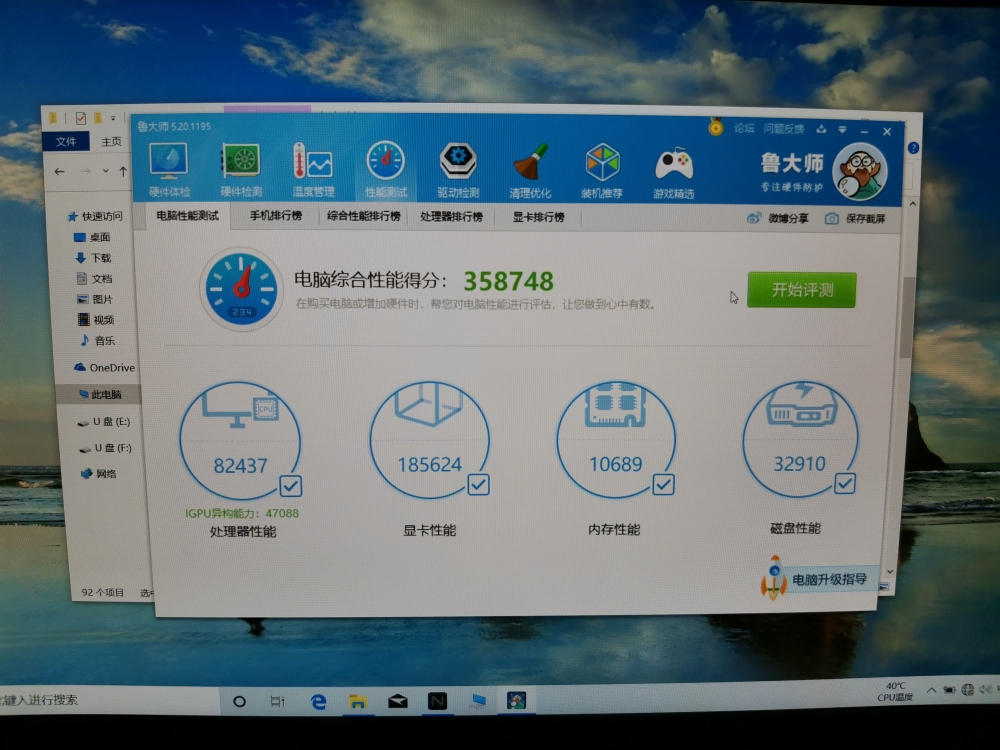Open the Mail app on taskbar
Viewport: 1000px width, 750px height.
[397, 702]
